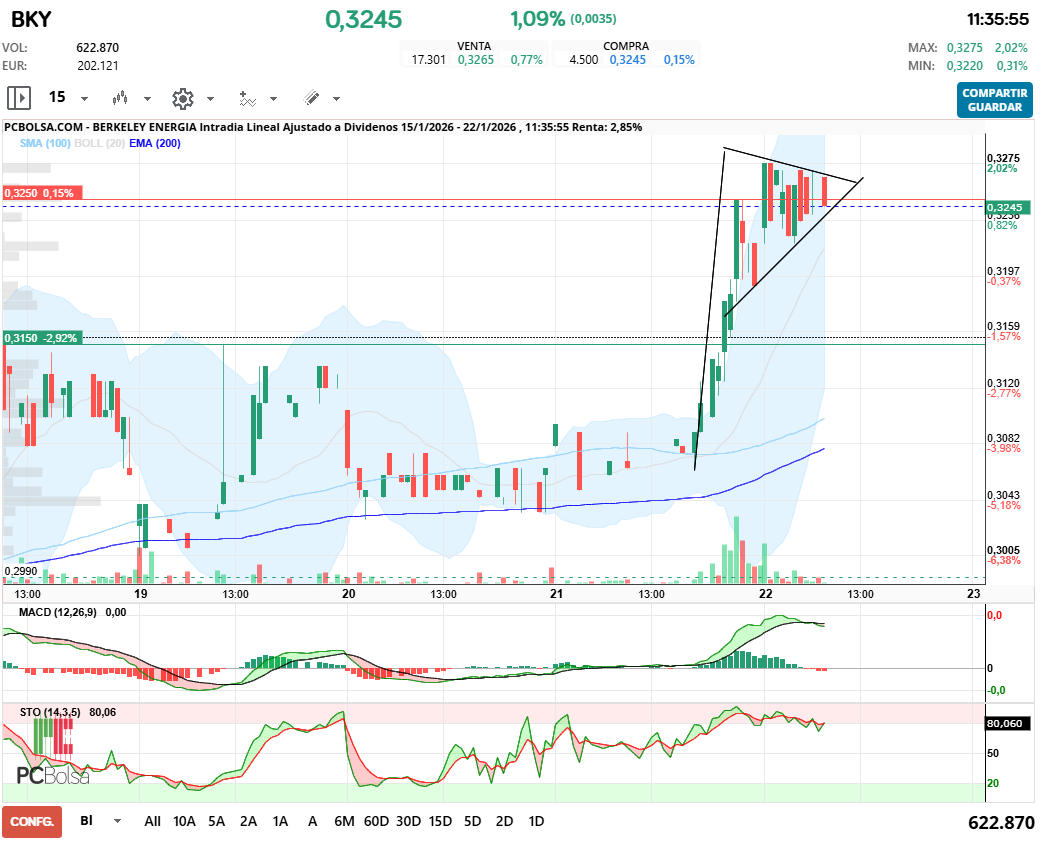
Task: Expand the chart type dropdown arrow
Action: (x=147, y=99)
